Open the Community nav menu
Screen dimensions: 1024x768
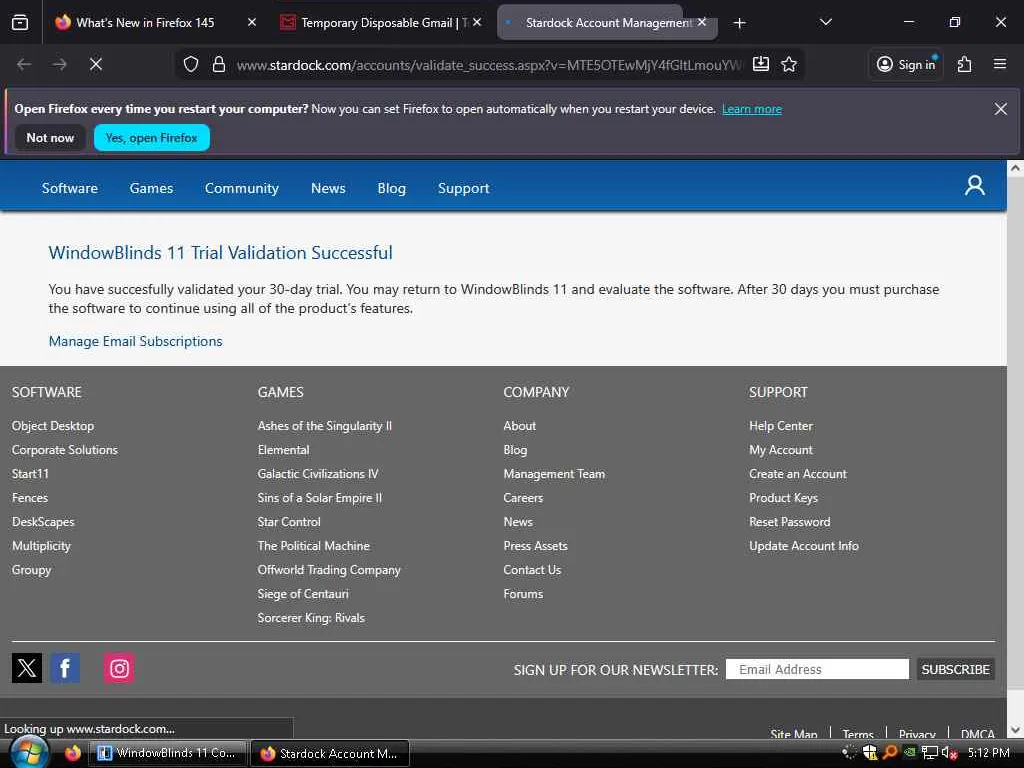coord(242,188)
